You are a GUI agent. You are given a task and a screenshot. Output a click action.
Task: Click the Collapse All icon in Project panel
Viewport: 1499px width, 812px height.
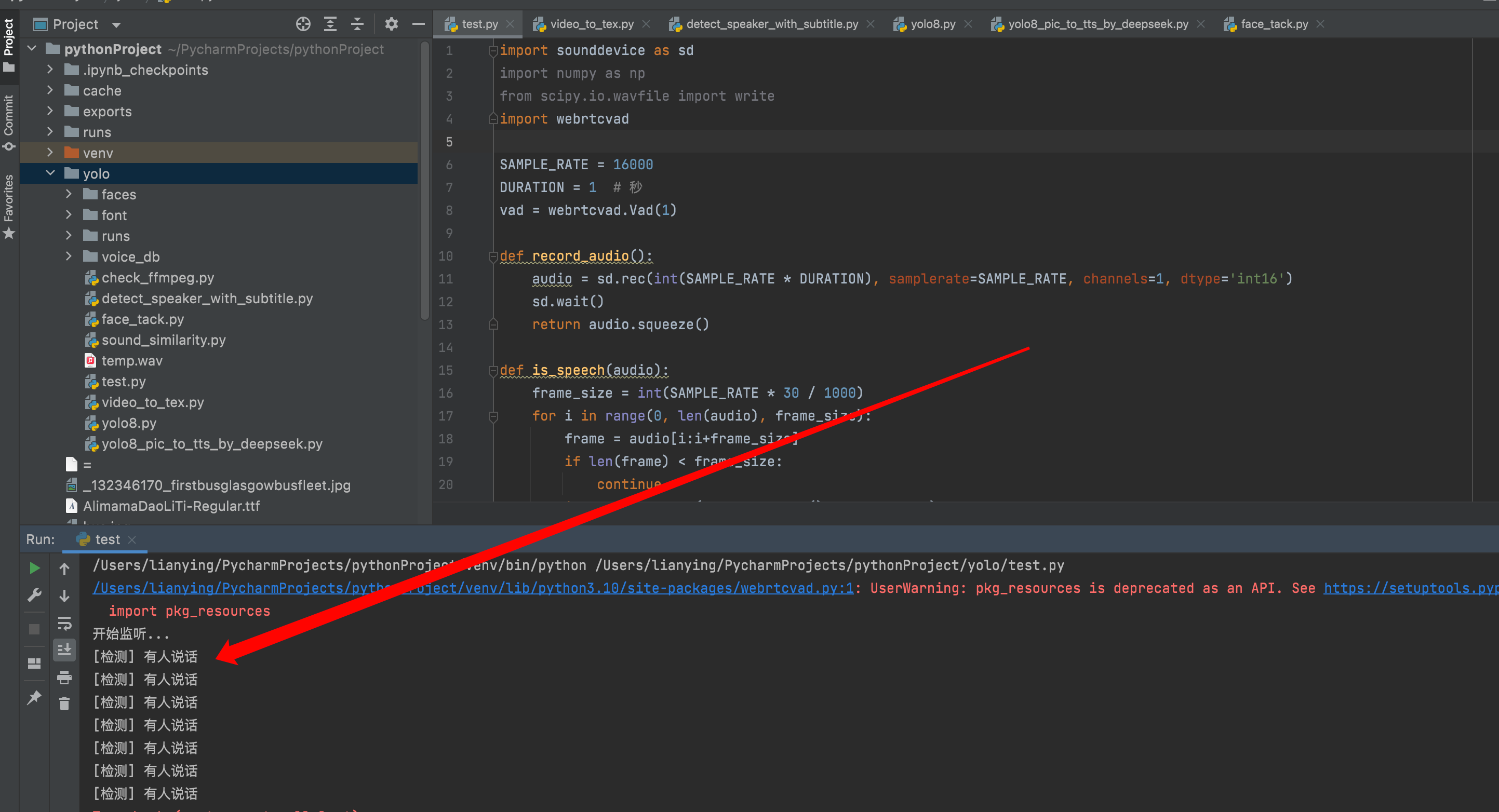(x=357, y=24)
